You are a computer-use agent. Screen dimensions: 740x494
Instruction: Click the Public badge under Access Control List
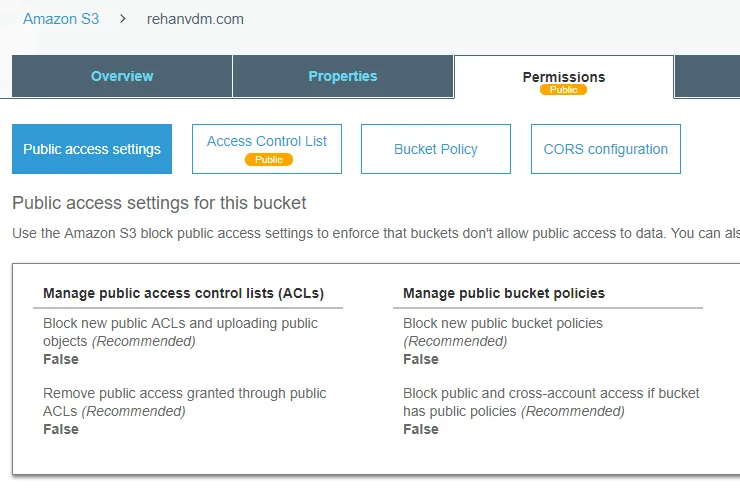[268, 159]
